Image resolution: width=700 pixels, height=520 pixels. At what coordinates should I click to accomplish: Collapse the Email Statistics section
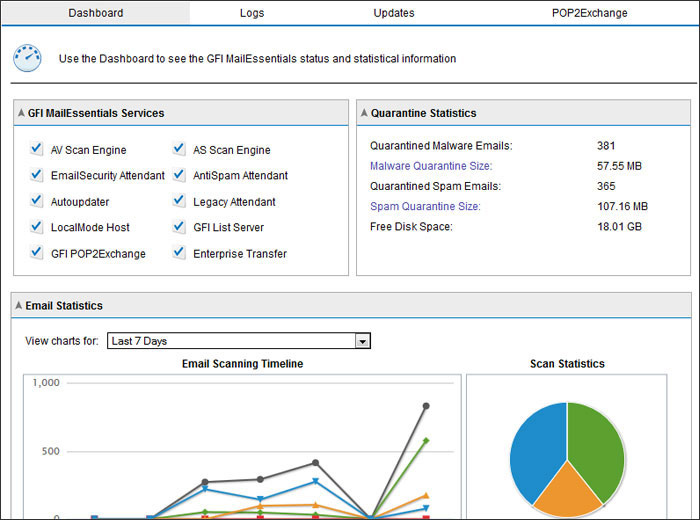pos(18,305)
